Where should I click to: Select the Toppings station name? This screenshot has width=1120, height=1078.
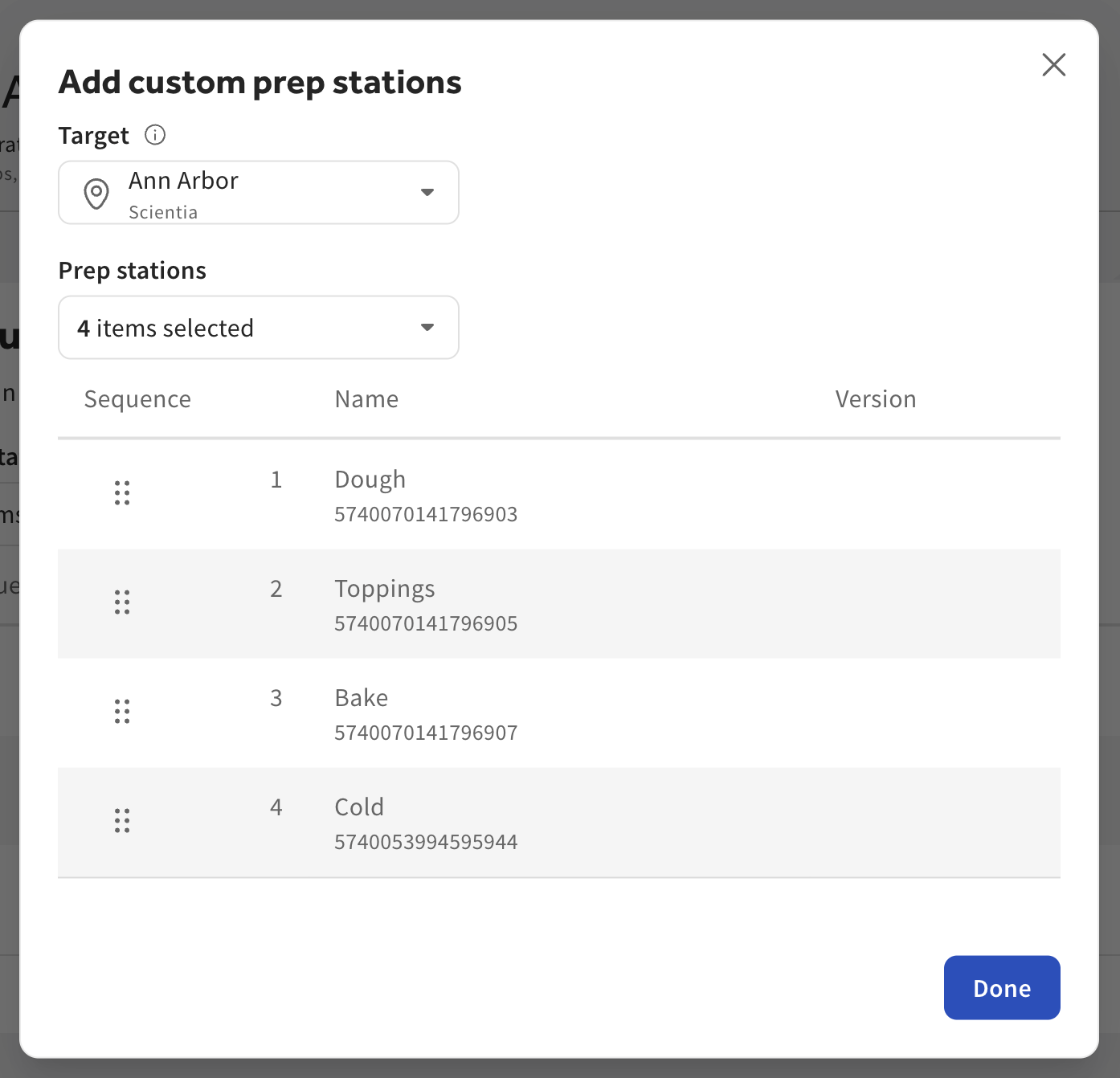tap(385, 589)
